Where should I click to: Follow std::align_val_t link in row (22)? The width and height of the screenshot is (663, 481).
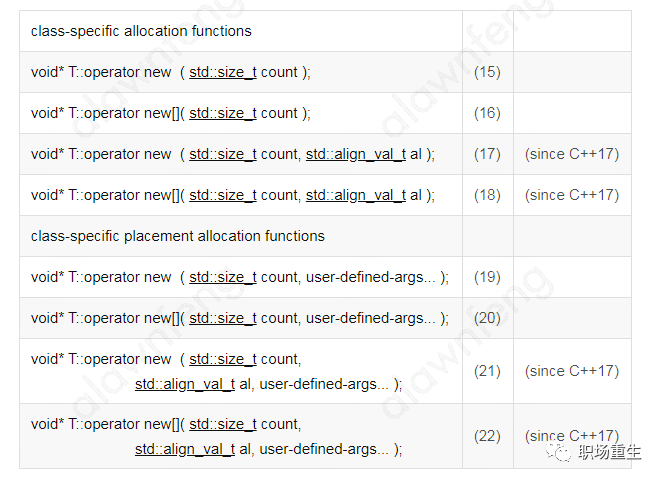tap(185, 449)
